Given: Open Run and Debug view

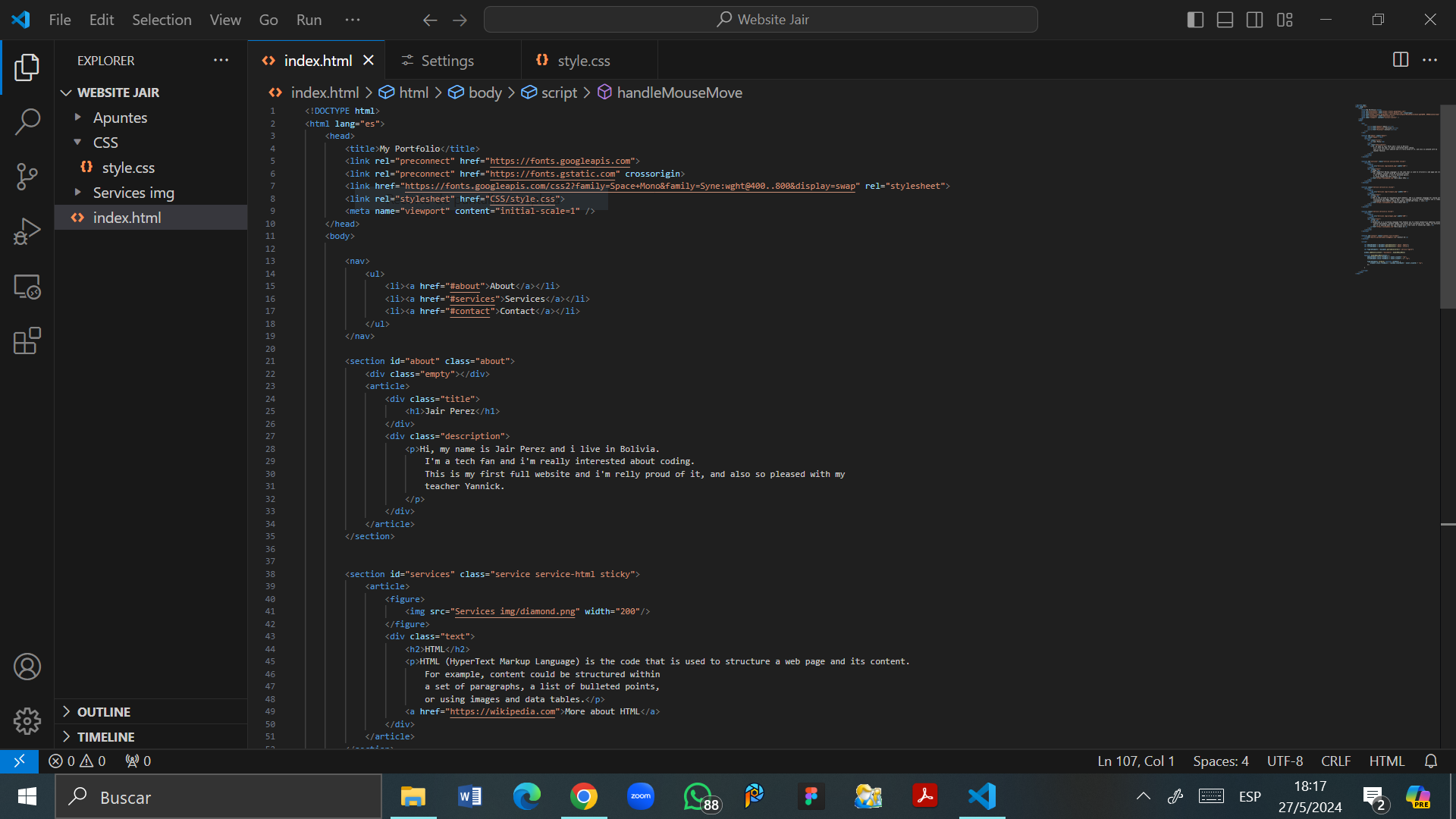Looking at the screenshot, I should click(27, 231).
